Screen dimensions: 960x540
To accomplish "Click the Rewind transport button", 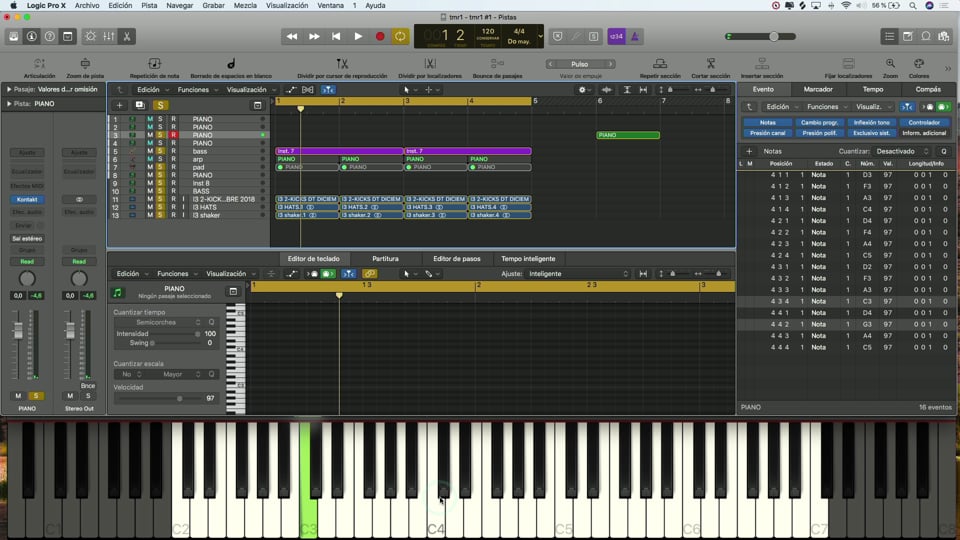I will [x=291, y=36].
